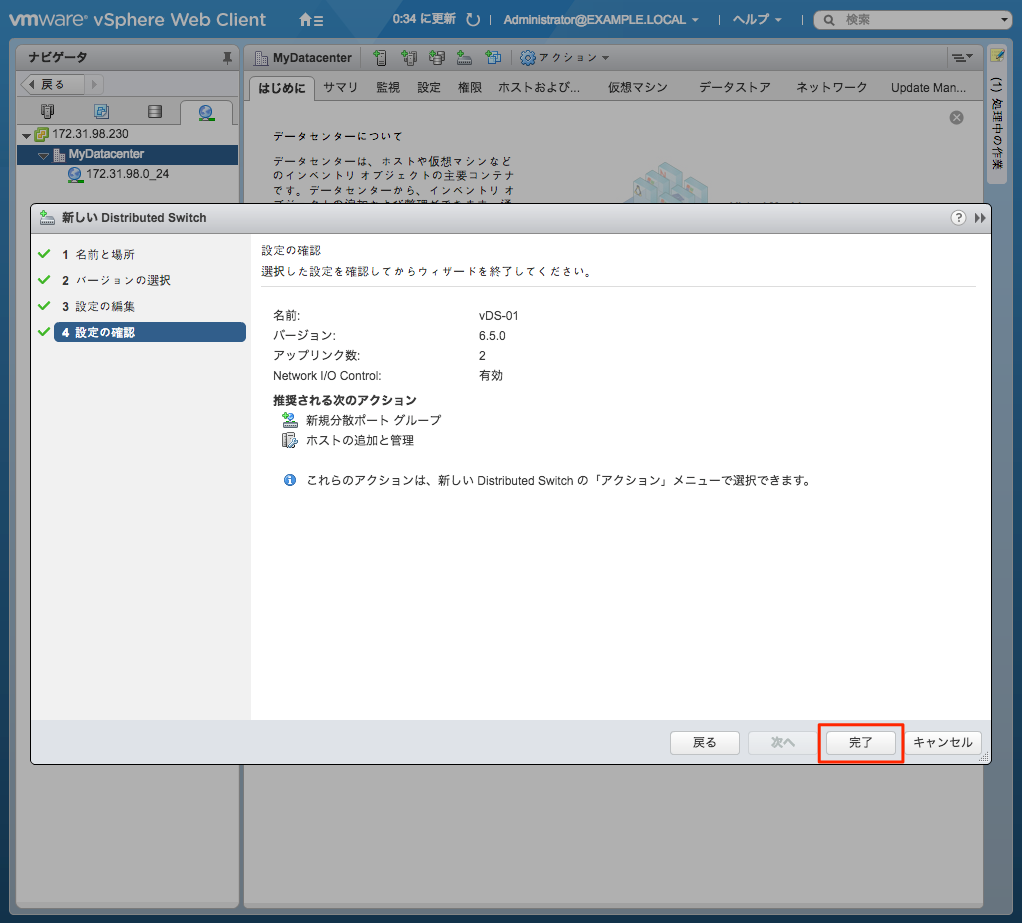
Task: Open the home menu icon
Action: click(311, 20)
